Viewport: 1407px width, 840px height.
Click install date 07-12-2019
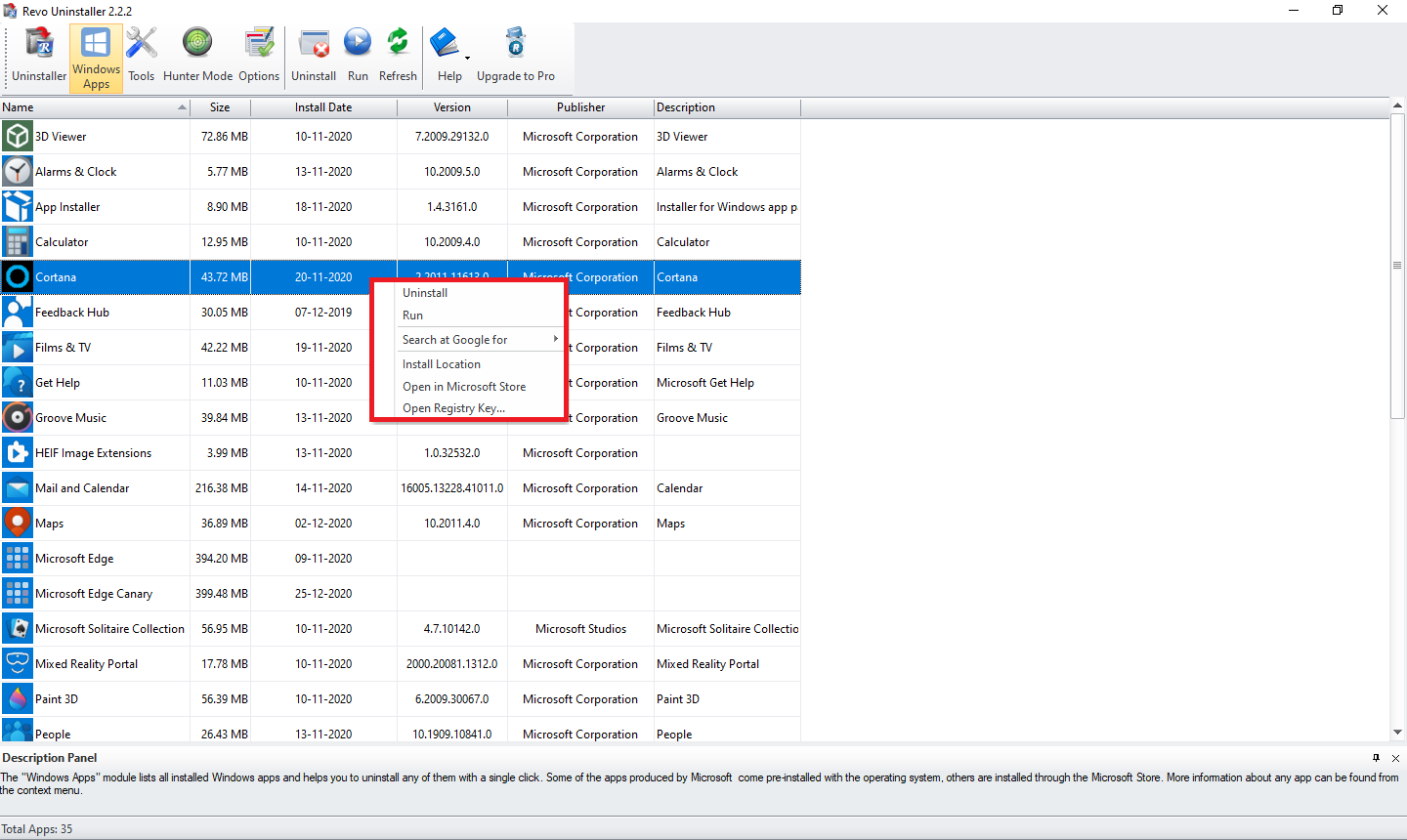point(323,313)
